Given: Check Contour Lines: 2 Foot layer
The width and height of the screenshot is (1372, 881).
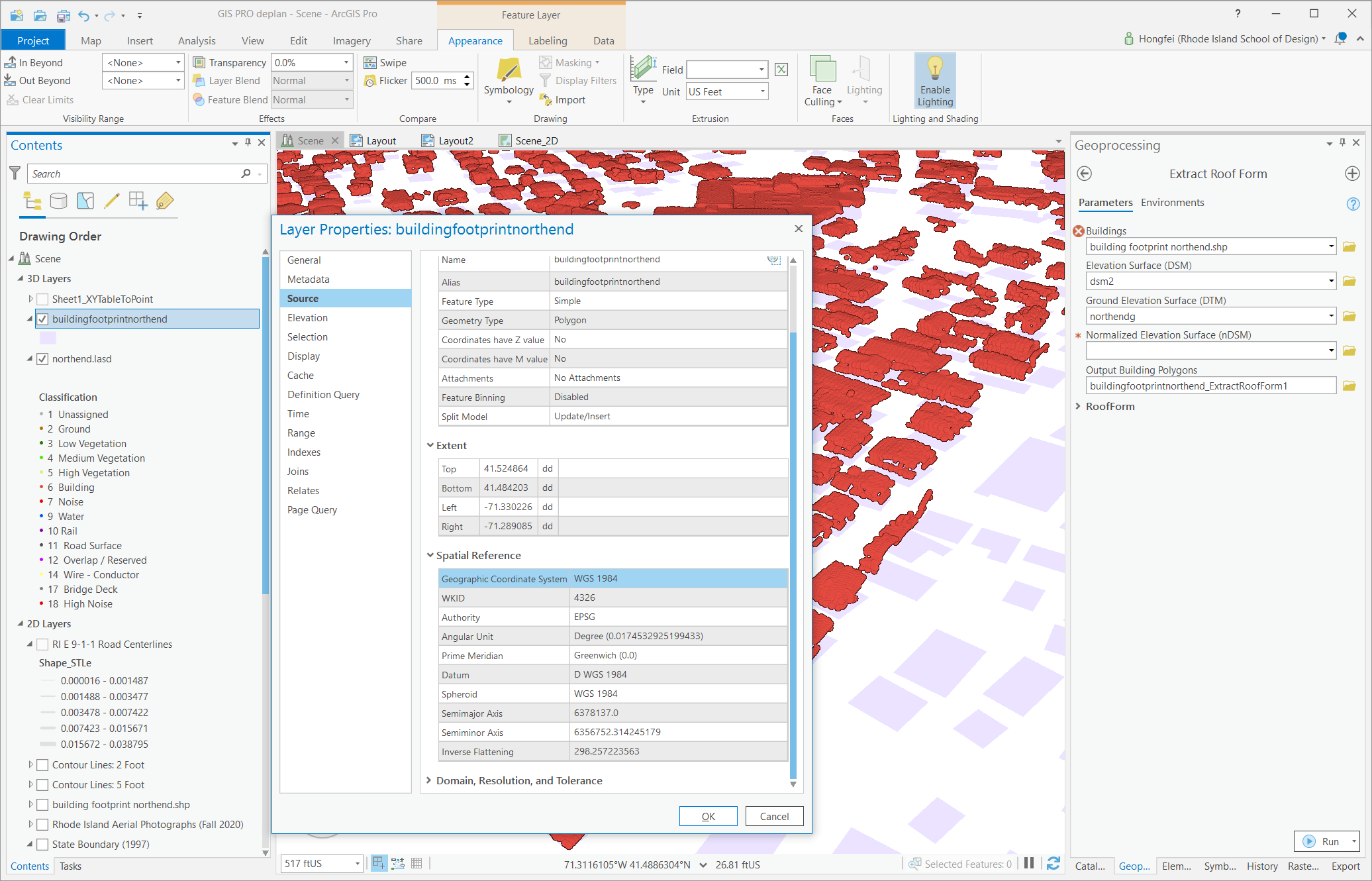Looking at the screenshot, I should coord(42,765).
